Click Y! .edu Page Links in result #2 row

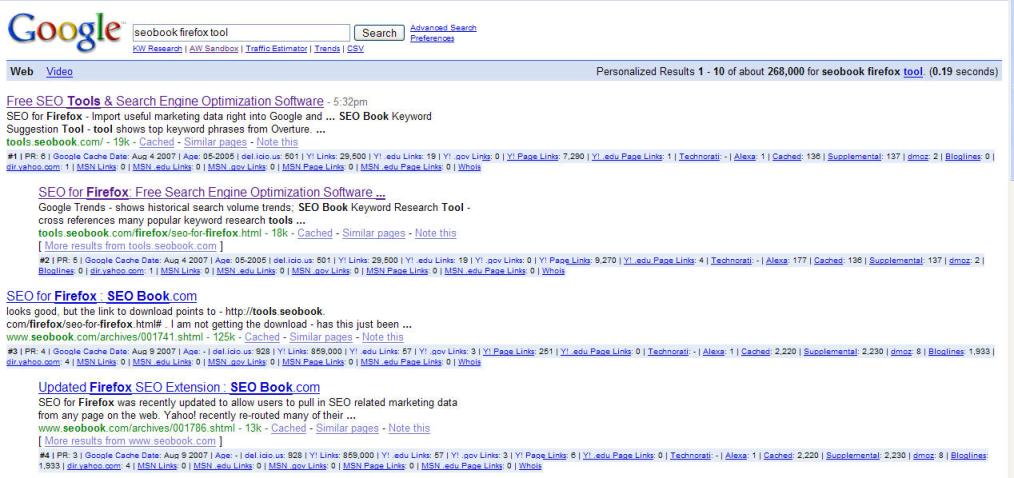659,260
